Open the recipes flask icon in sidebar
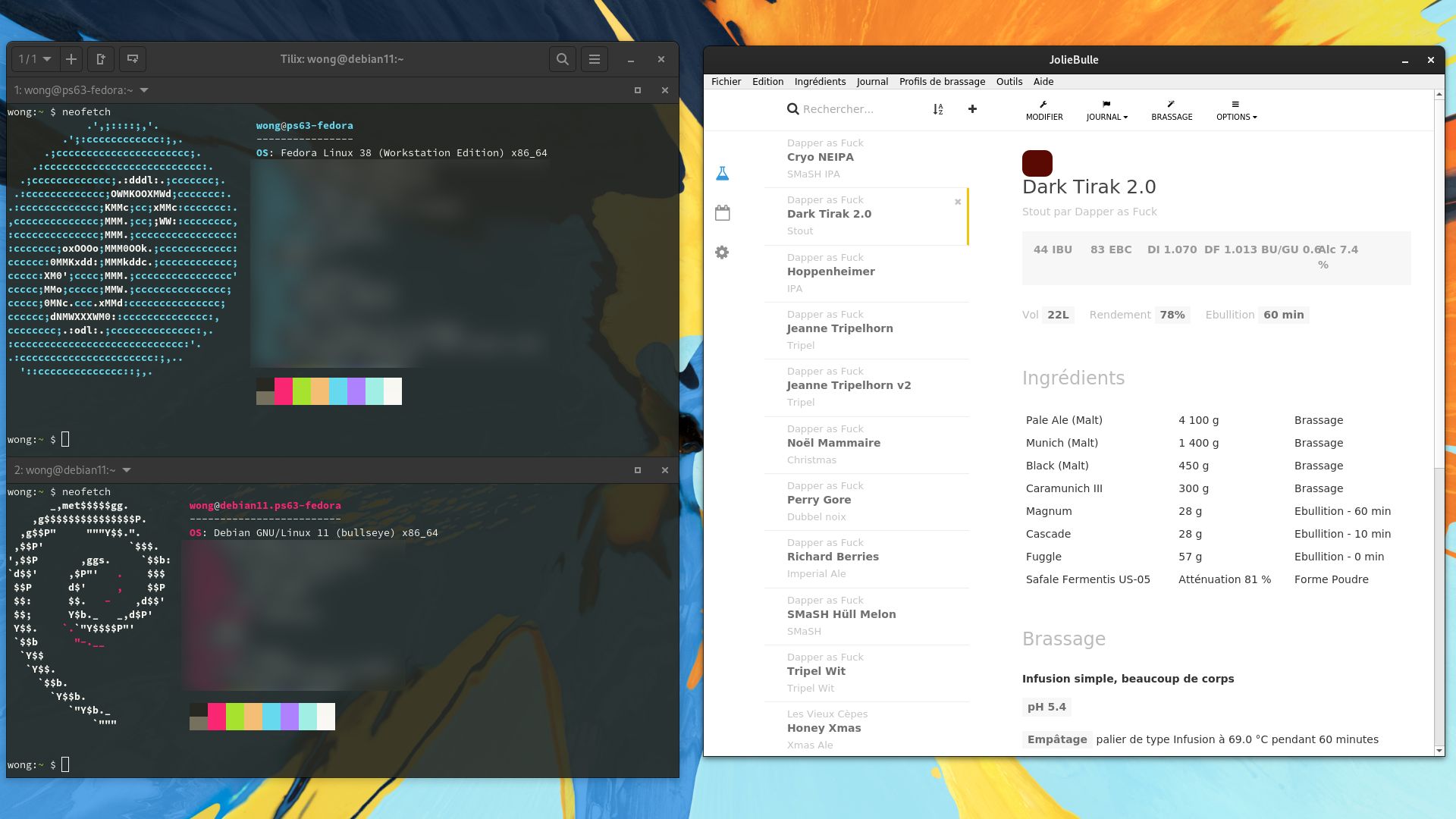1456x819 pixels. tap(722, 174)
